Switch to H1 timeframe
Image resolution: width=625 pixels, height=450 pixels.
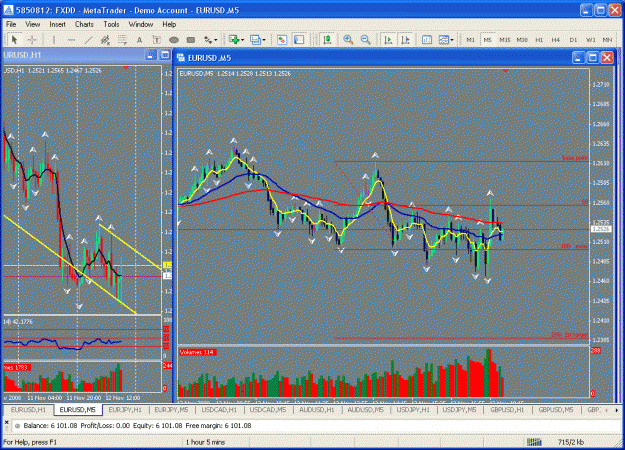[539, 40]
